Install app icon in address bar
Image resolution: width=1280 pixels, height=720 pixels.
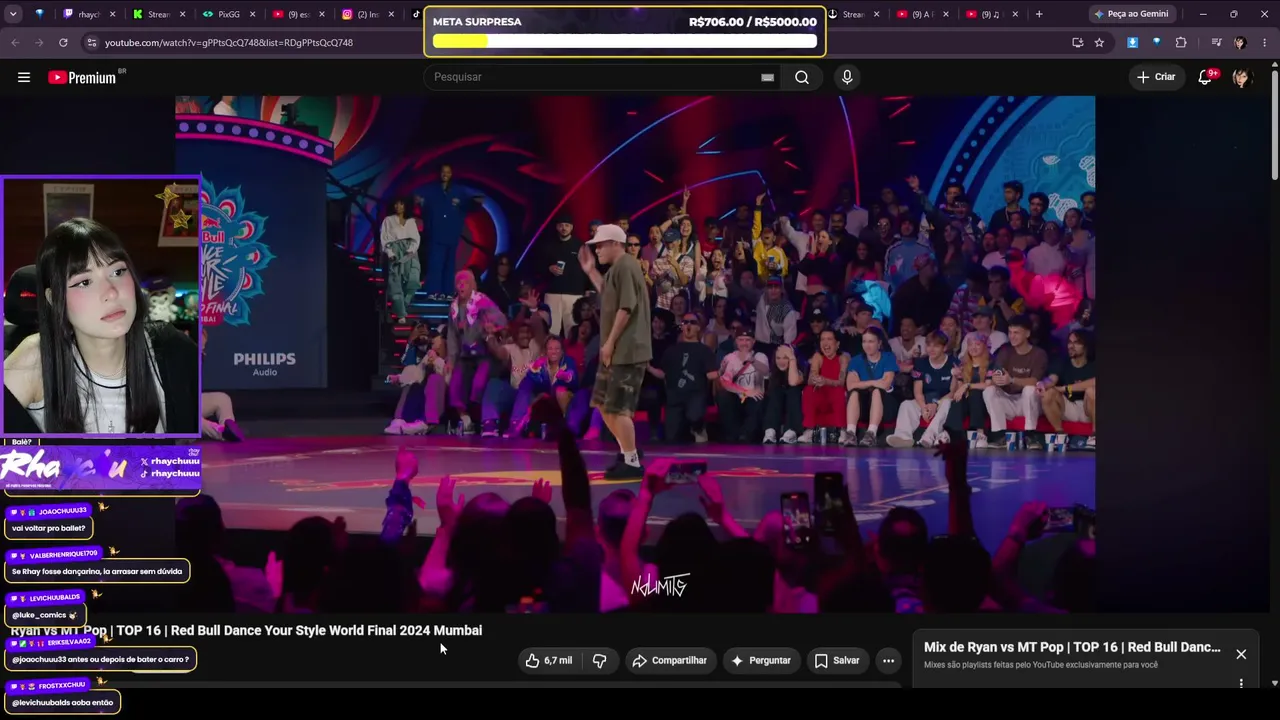(x=1077, y=42)
